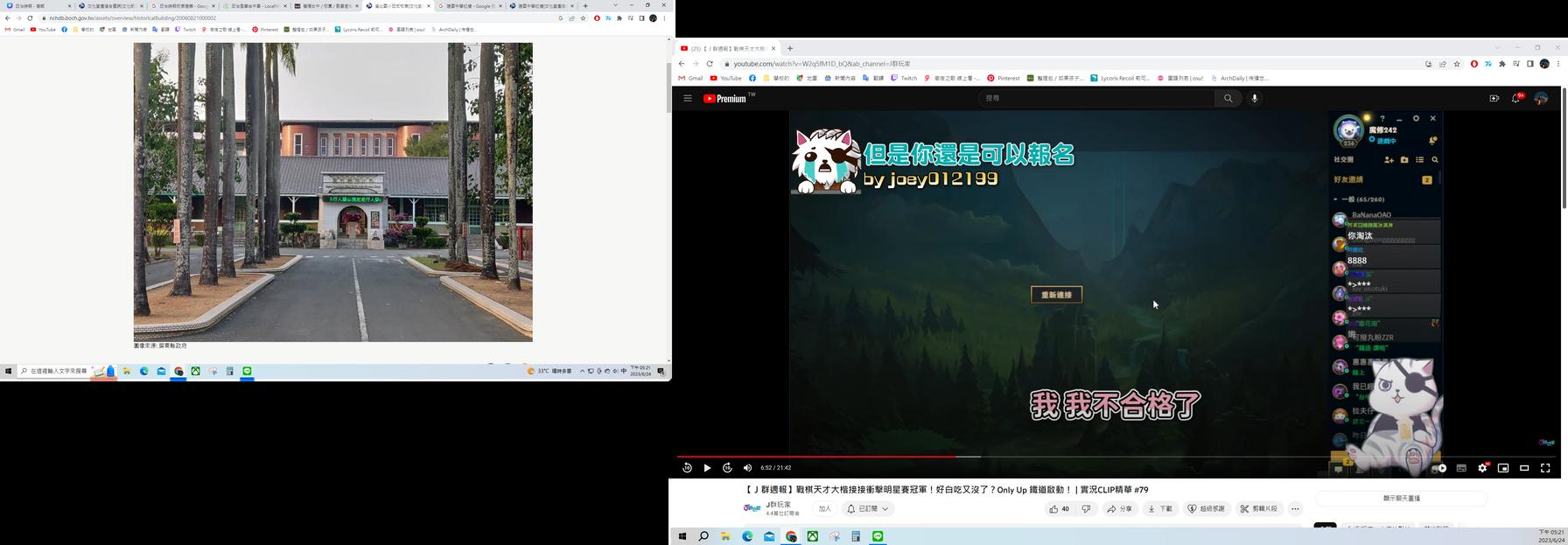Open the J群玩家 channel avatar
The height and width of the screenshot is (545, 1568).
click(x=752, y=508)
